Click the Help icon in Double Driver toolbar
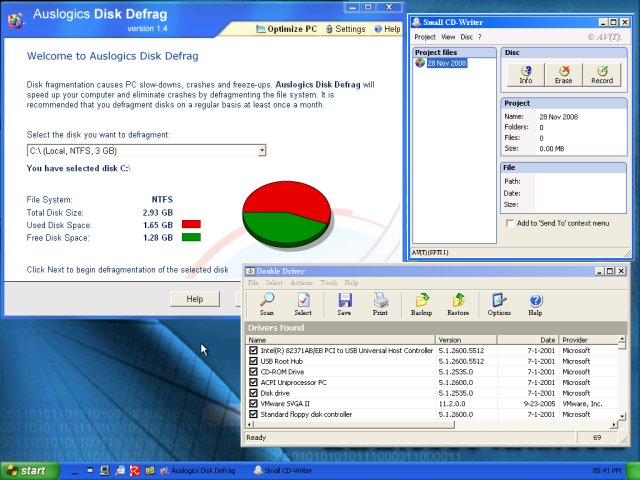This screenshot has width=640, height=480. click(x=535, y=304)
